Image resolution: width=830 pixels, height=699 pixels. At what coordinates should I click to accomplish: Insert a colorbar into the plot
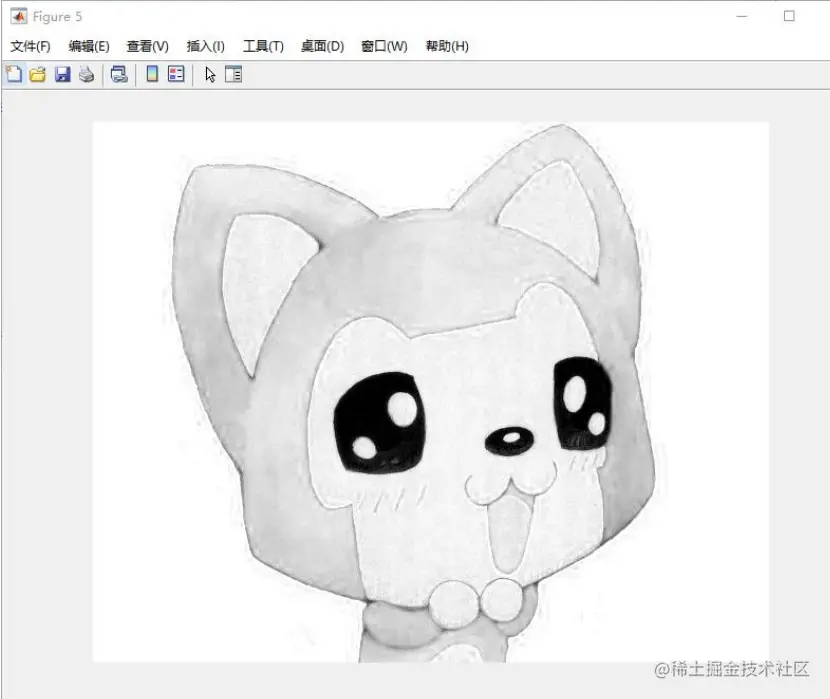[x=150, y=73]
